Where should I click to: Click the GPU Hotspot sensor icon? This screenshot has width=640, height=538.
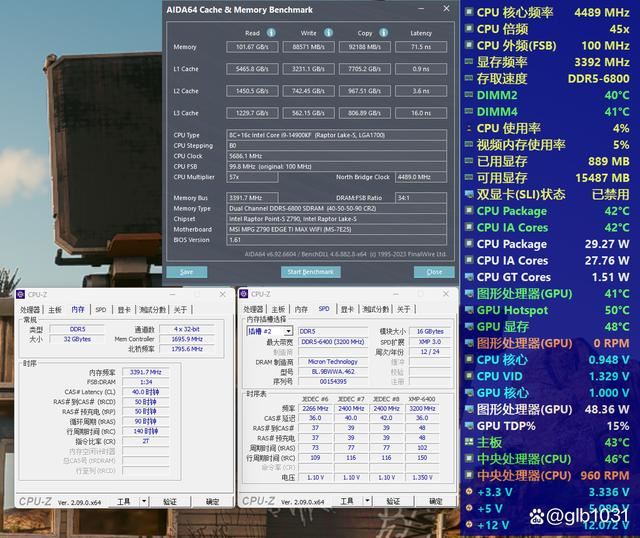(469, 310)
